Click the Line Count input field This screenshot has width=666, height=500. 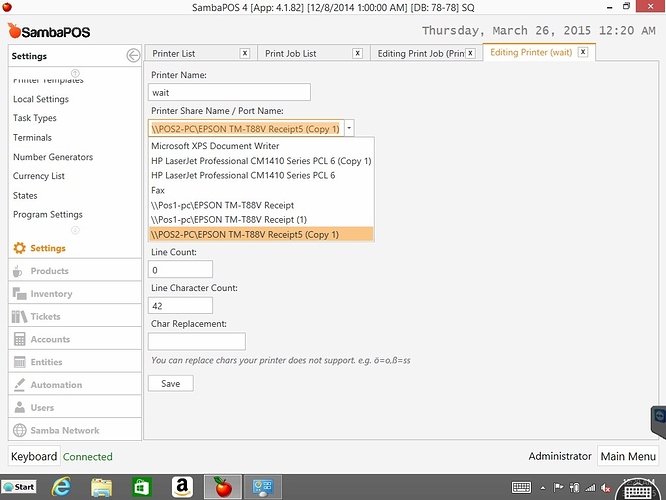[181, 270]
